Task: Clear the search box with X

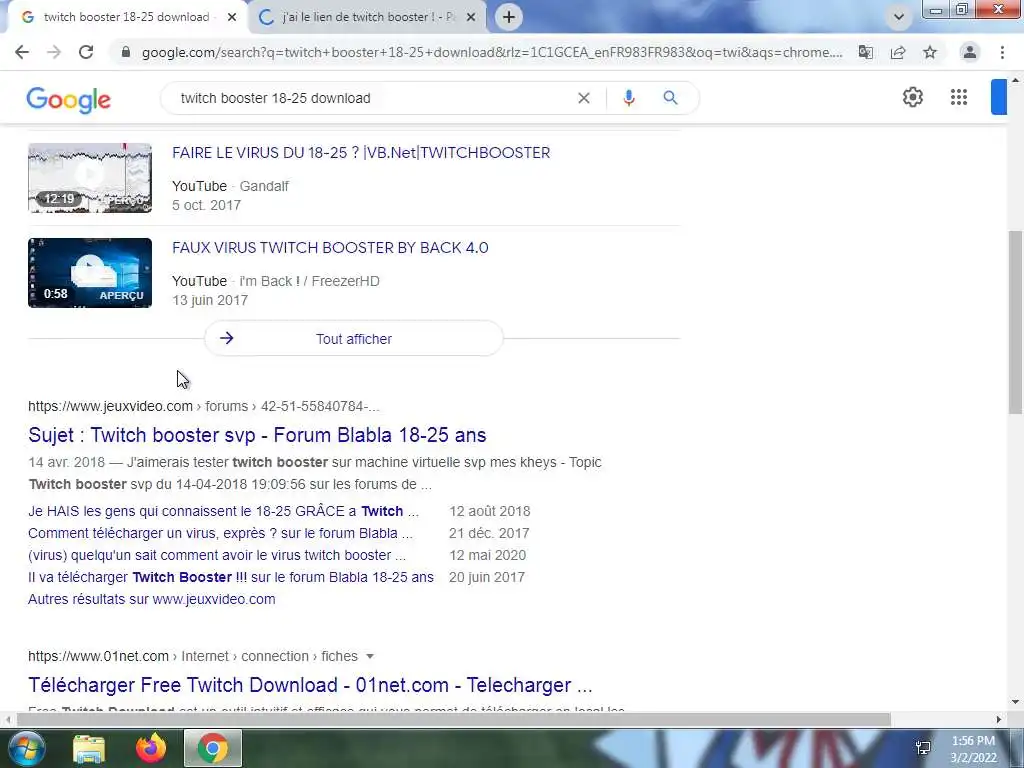Action: point(584,98)
